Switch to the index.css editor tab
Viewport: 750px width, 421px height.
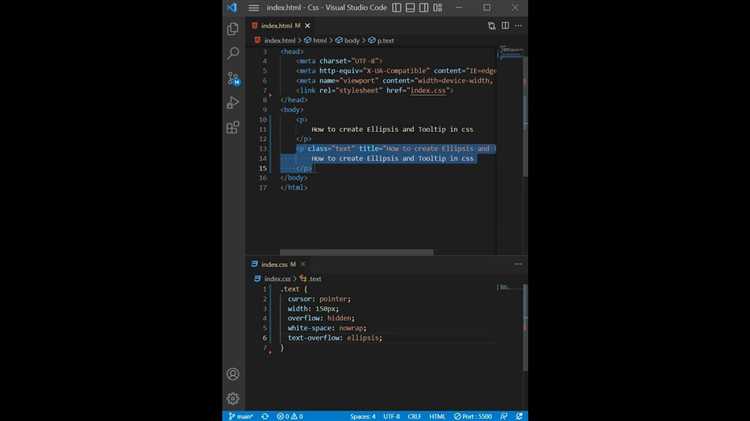274,264
